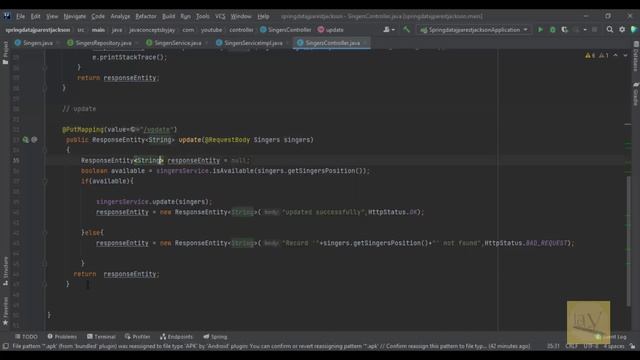Open the Run menu
The image size is (640, 360).
click(185, 16)
